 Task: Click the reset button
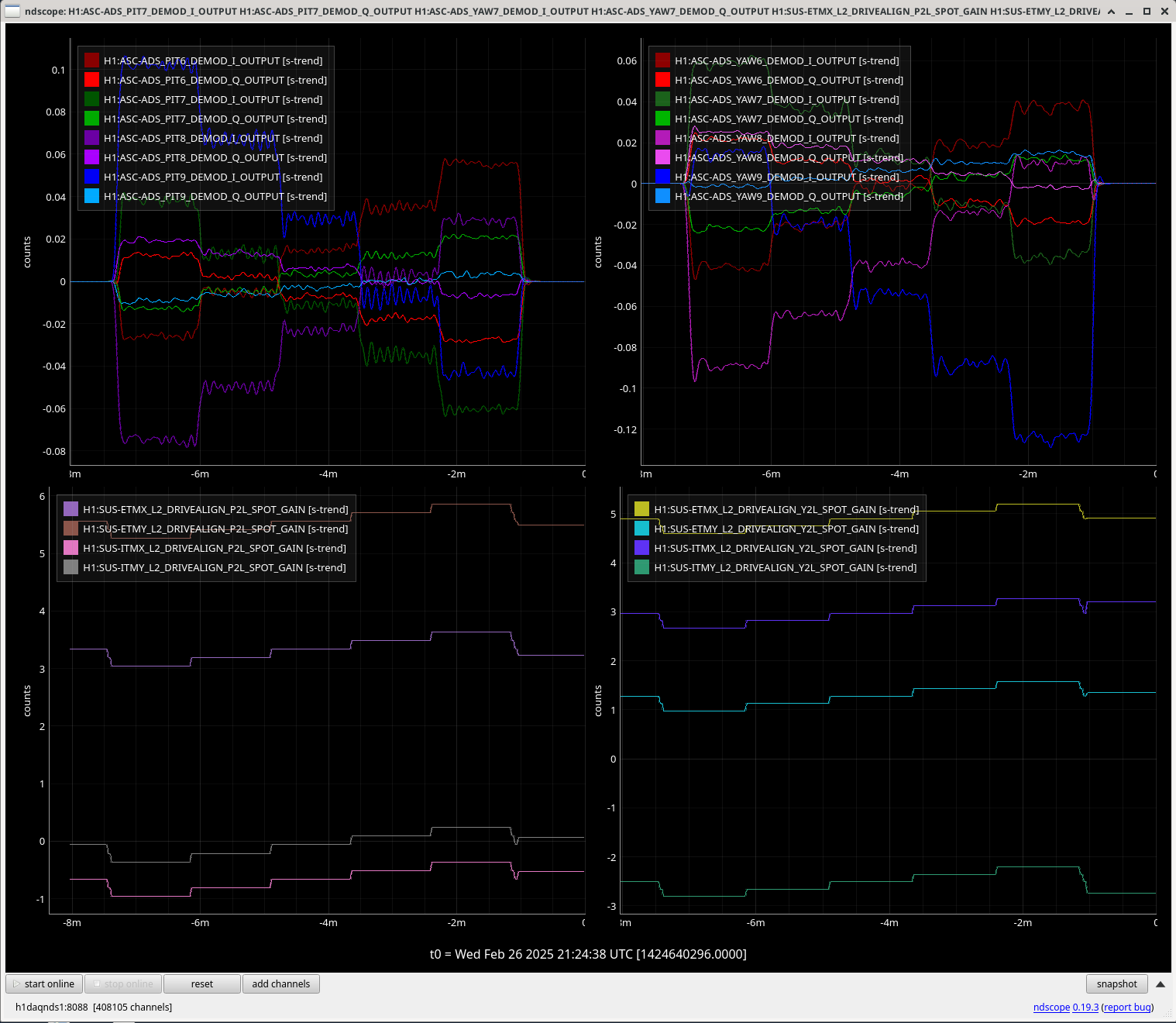click(x=202, y=983)
